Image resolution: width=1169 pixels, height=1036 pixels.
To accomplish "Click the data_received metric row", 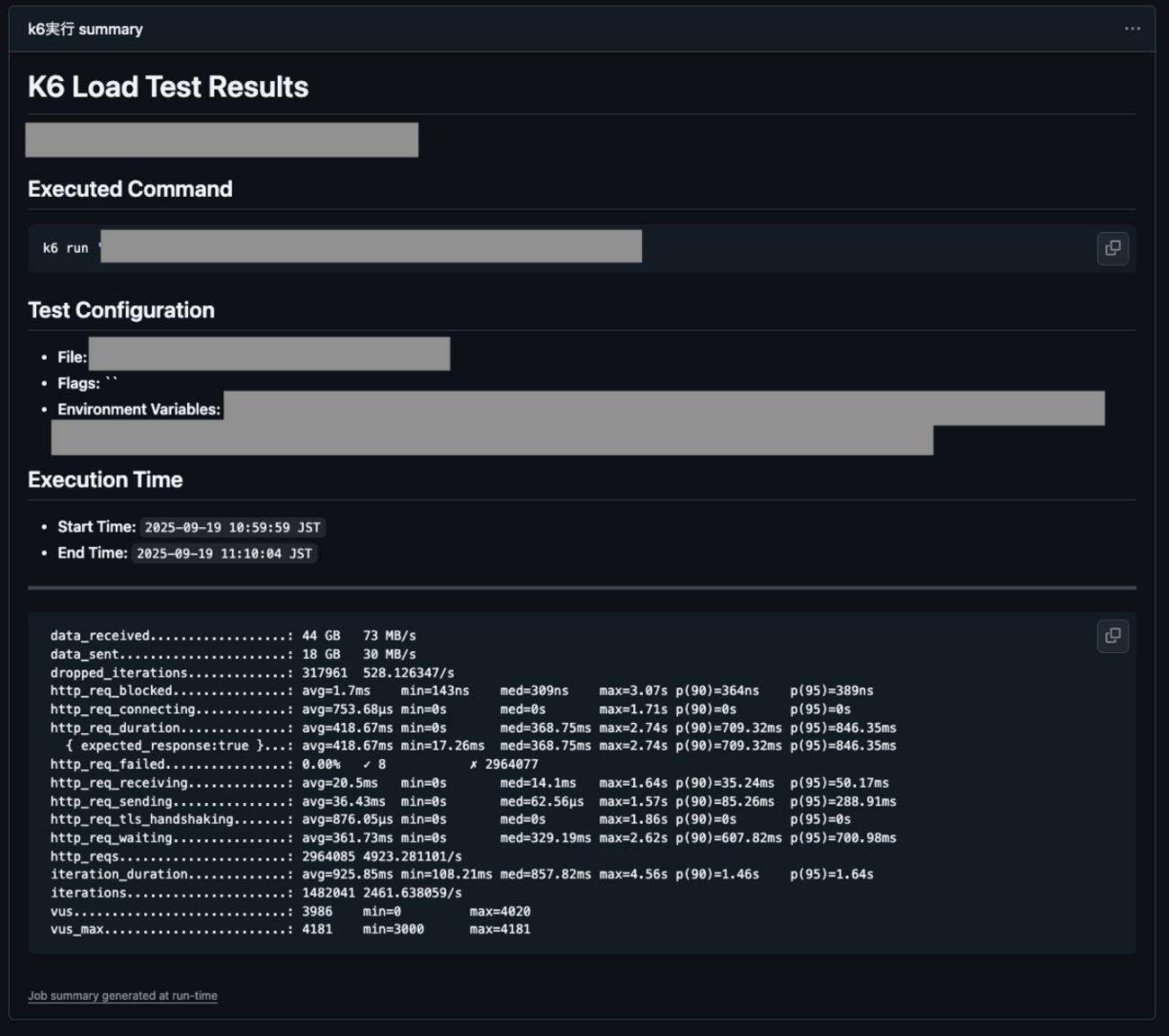I will tap(233, 636).
